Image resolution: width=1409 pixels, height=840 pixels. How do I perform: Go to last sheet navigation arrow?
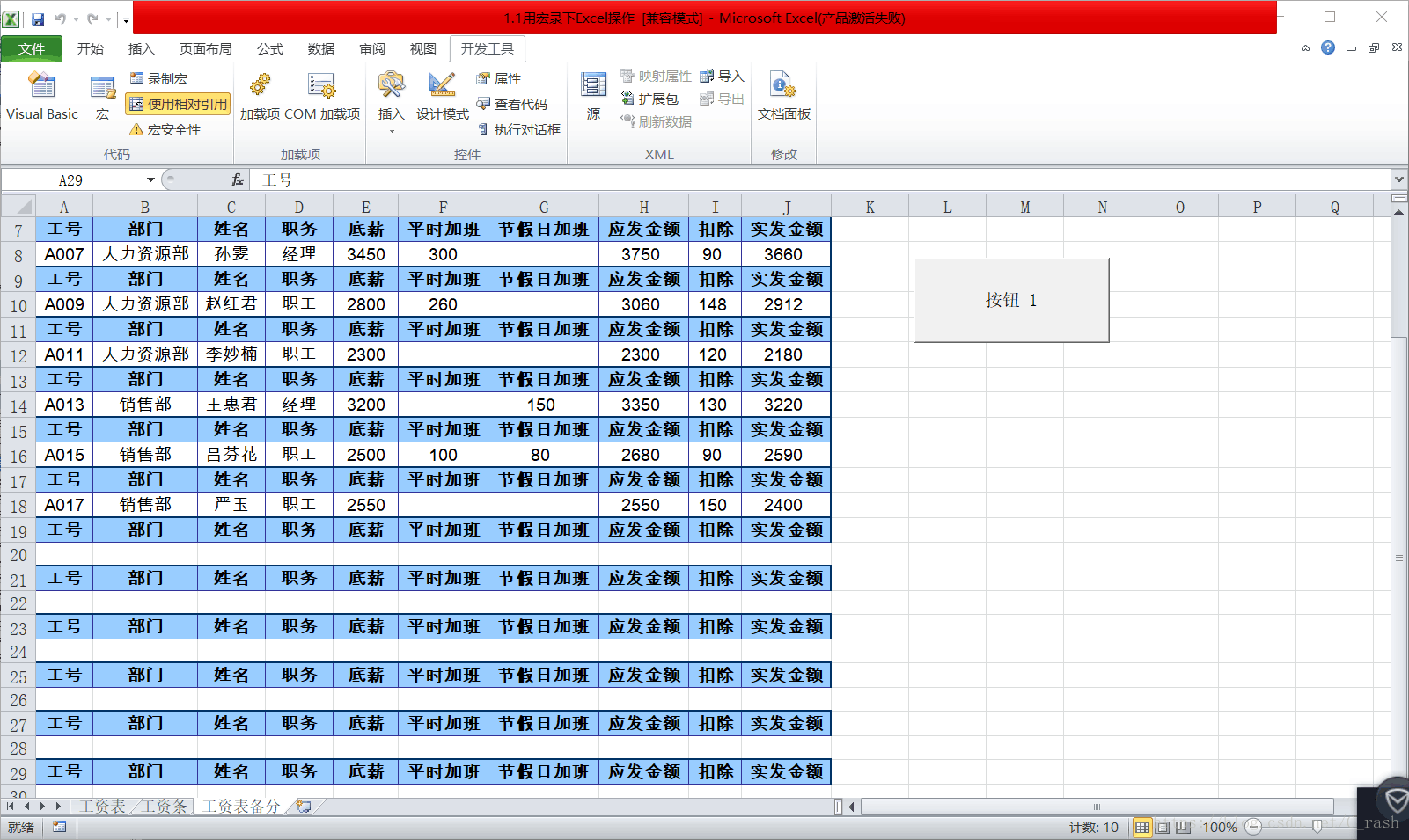[59, 806]
